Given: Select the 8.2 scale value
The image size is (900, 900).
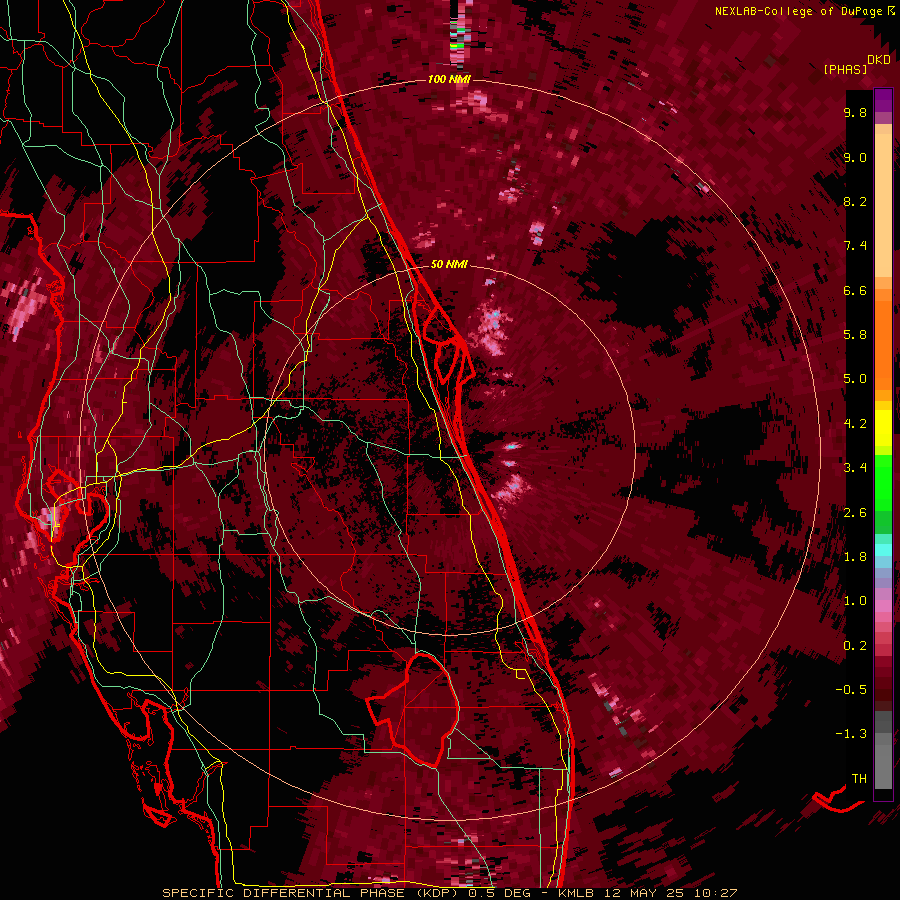Looking at the screenshot, I should [x=855, y=201].
